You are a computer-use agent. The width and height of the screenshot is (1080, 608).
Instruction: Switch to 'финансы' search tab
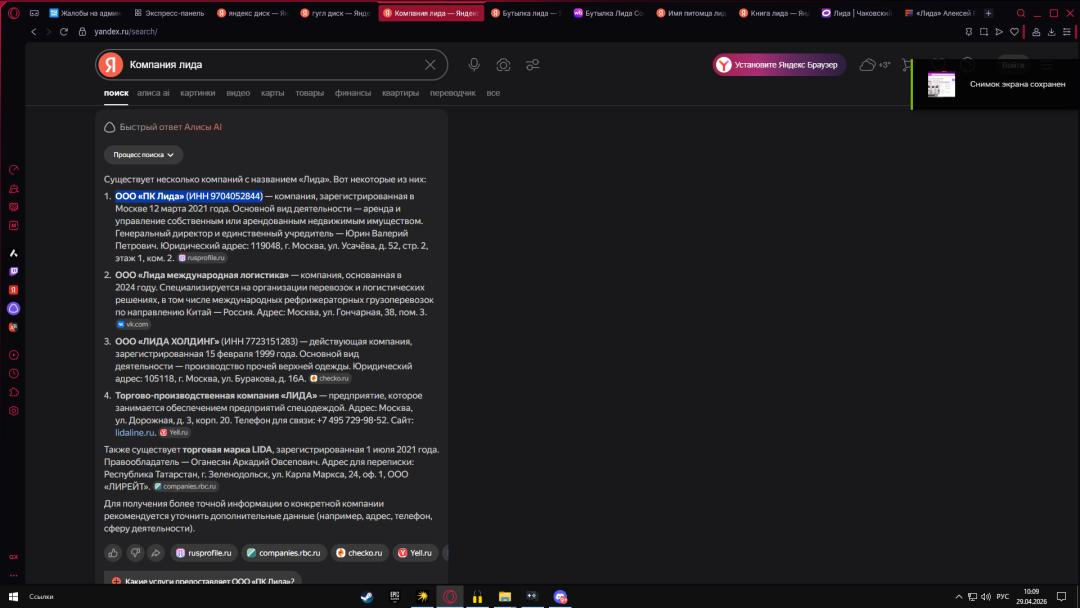point(353,93)
